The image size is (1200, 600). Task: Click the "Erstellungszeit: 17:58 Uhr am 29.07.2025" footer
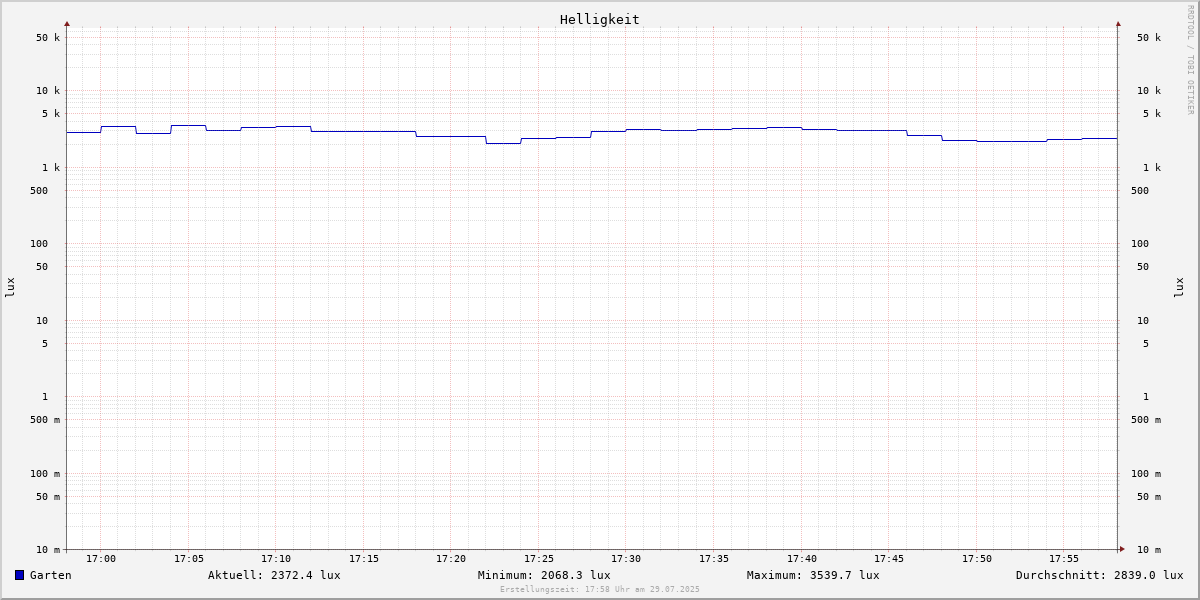(600, 589)
